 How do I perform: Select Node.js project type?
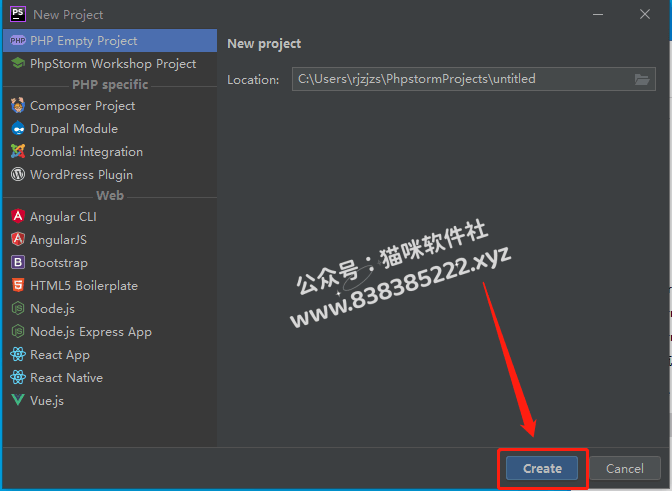click(x=110, y=308)
